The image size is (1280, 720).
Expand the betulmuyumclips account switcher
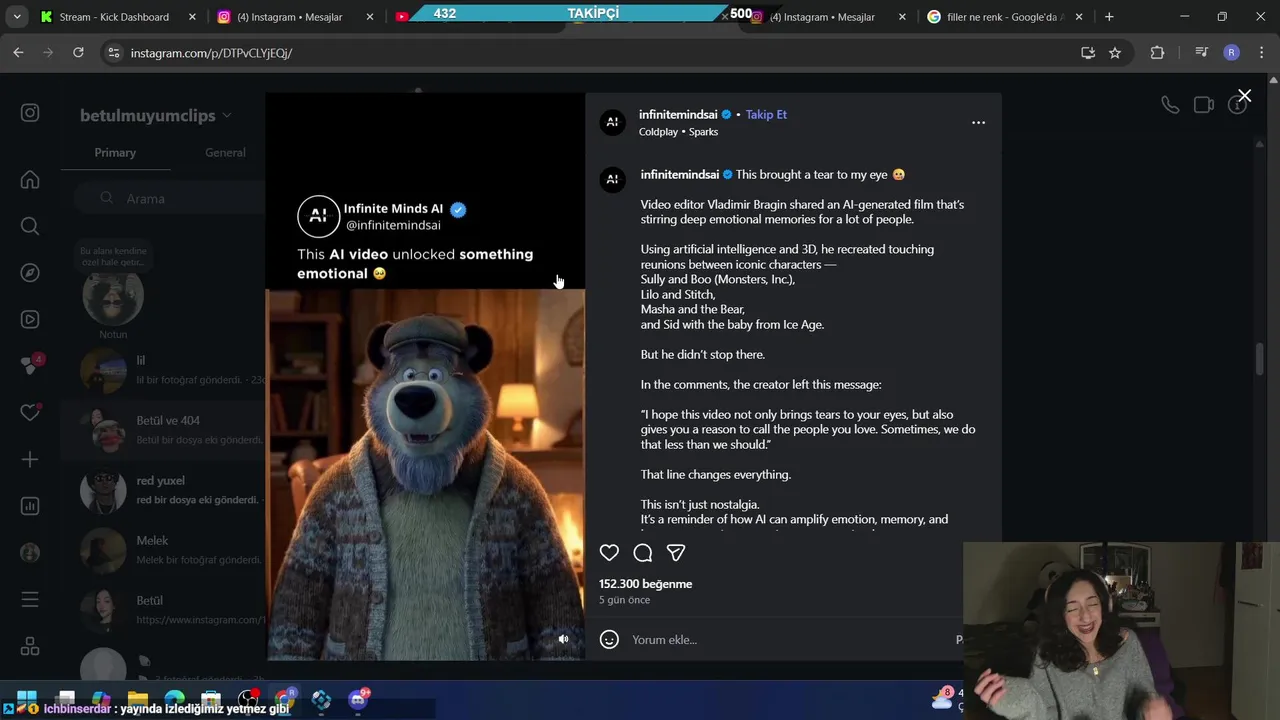155,116
